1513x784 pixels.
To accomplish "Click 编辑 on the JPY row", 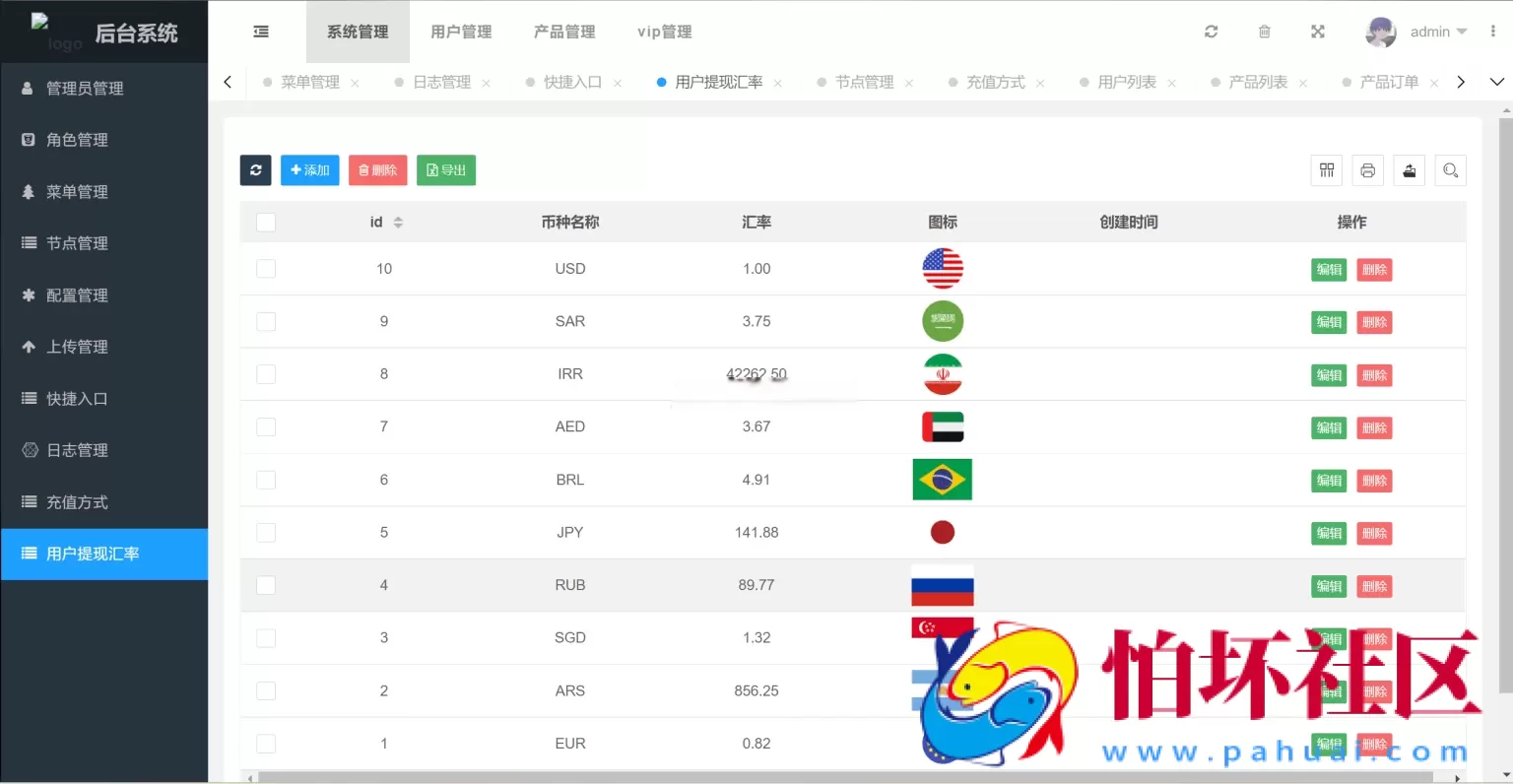I will click(1328, 533).
